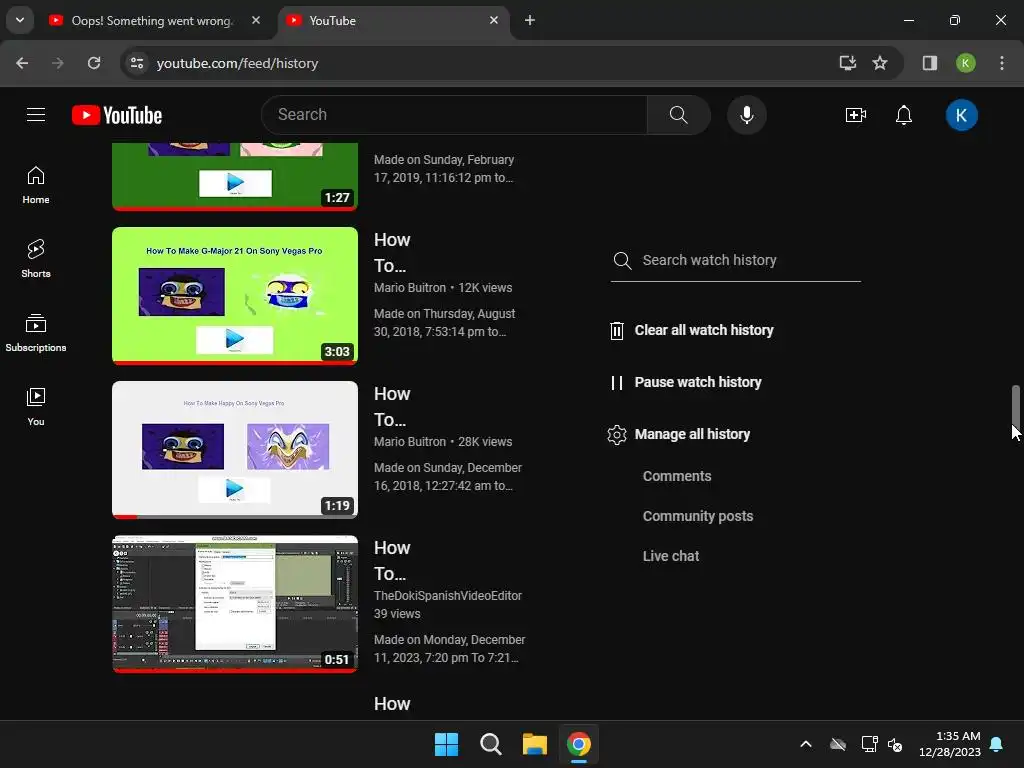Open Subscriptions in sidebar

coord(36,332)
